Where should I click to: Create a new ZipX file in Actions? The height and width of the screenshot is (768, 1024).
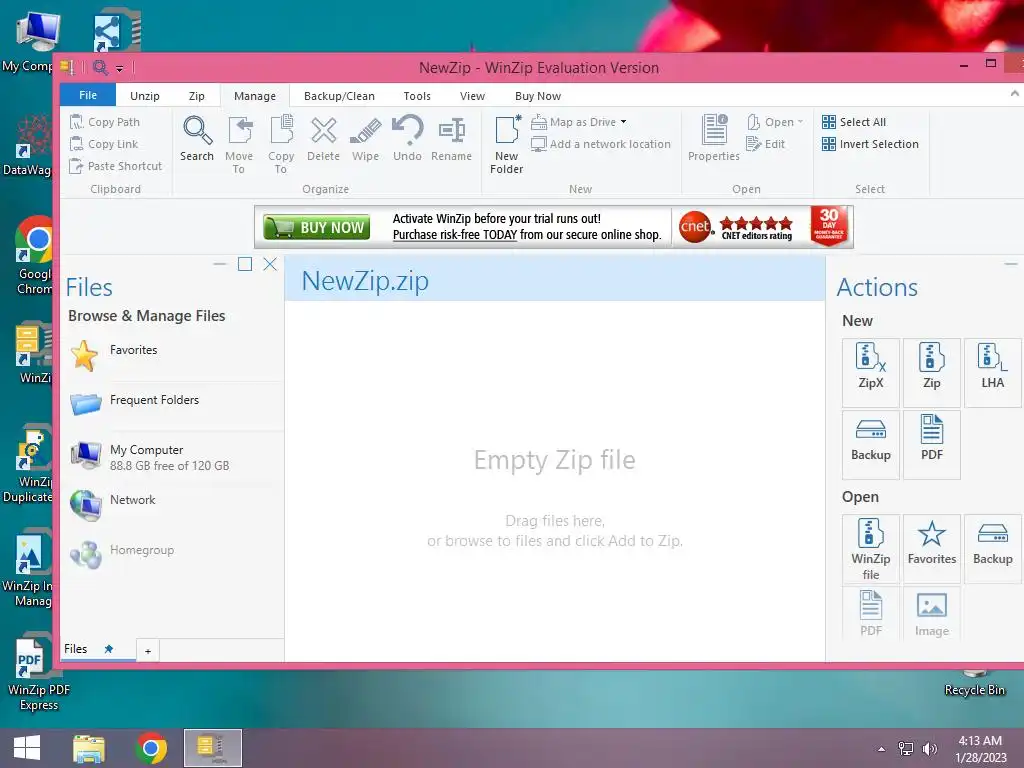pos(871,372)
